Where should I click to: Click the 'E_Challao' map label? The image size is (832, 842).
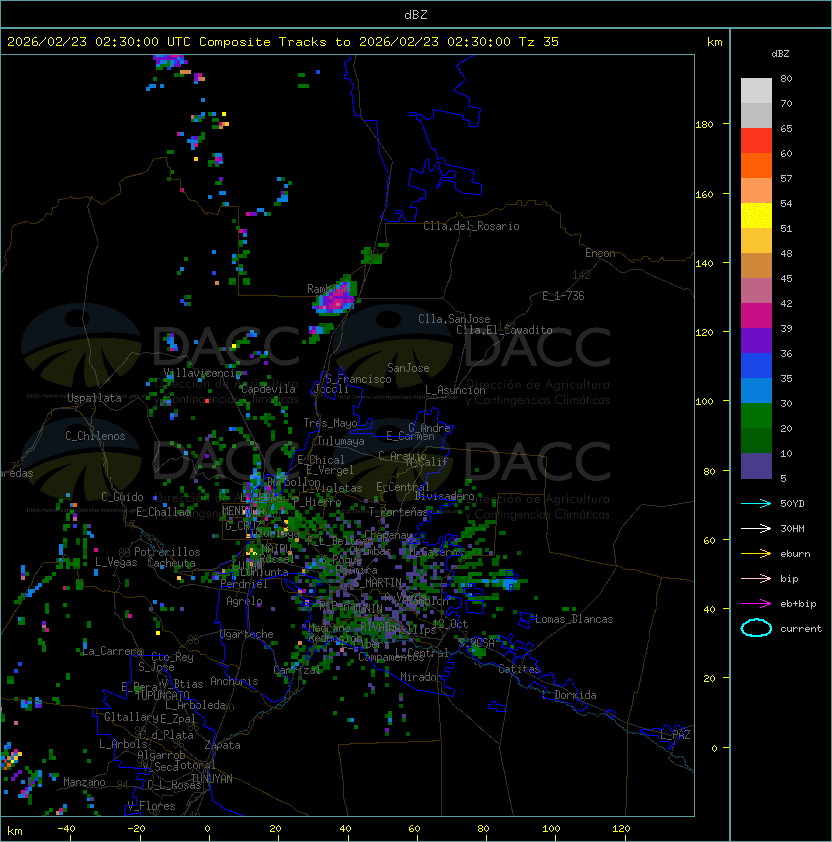click(163, 512)
